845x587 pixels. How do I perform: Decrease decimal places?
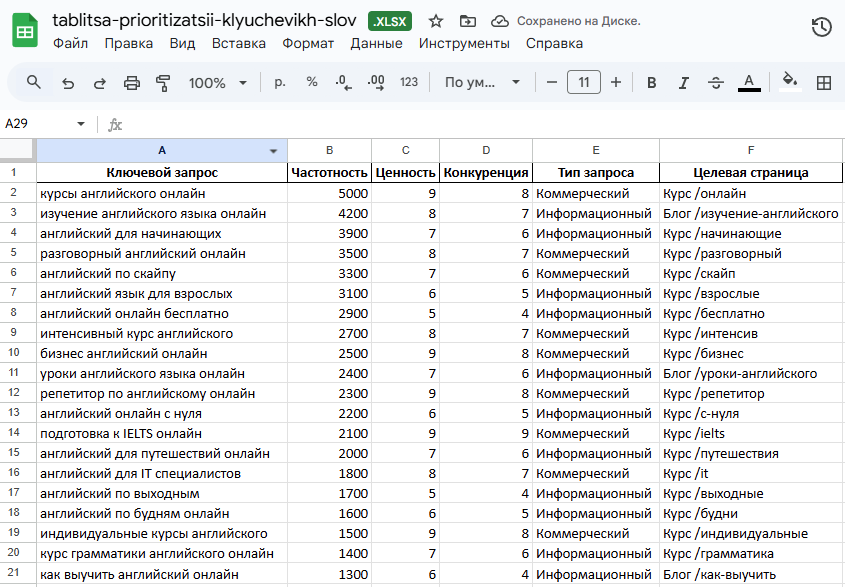(x=343, y=82)
